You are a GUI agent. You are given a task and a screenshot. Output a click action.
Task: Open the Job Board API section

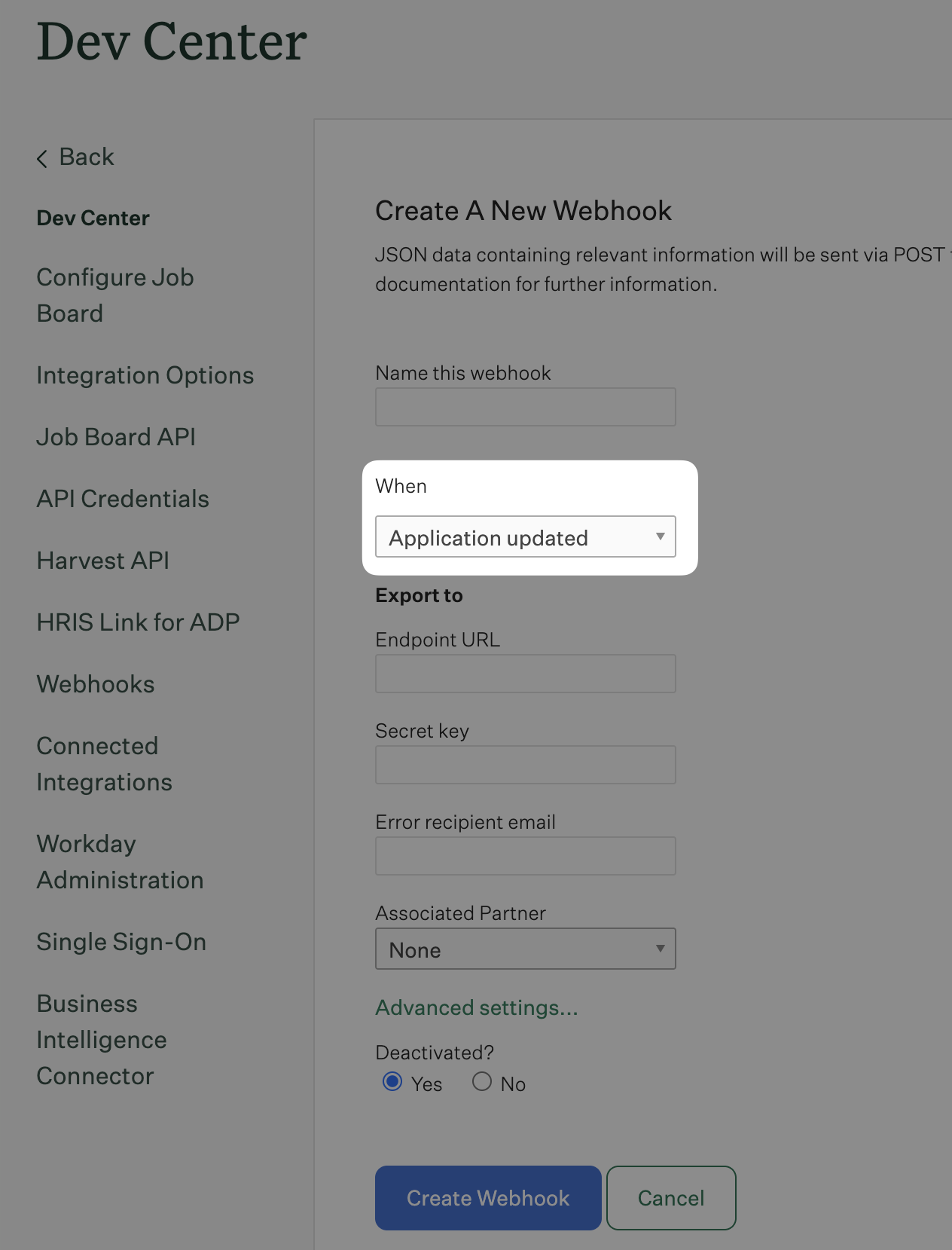116,437
